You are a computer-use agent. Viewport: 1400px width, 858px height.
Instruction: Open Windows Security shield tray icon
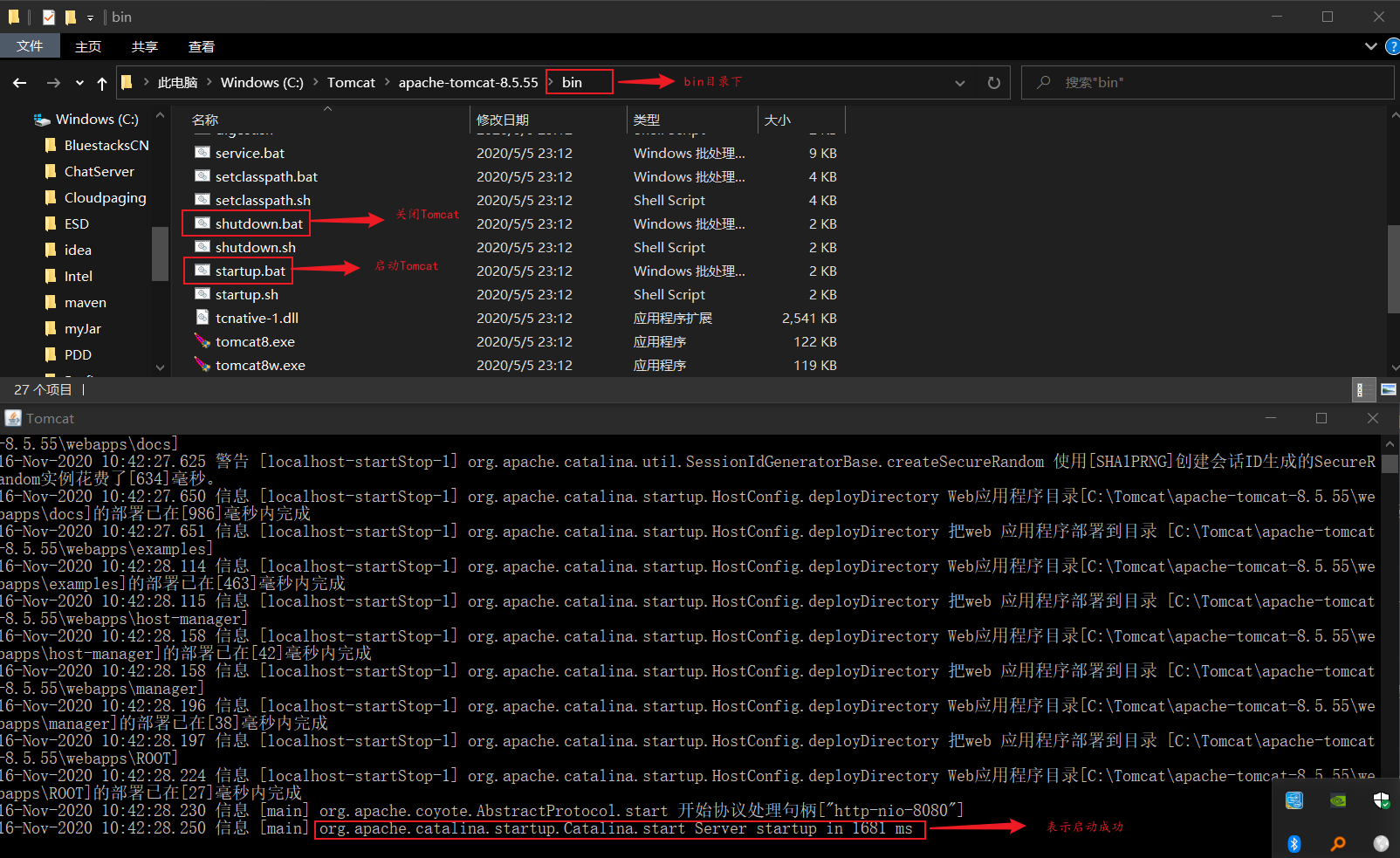(x=1381, y=800)
